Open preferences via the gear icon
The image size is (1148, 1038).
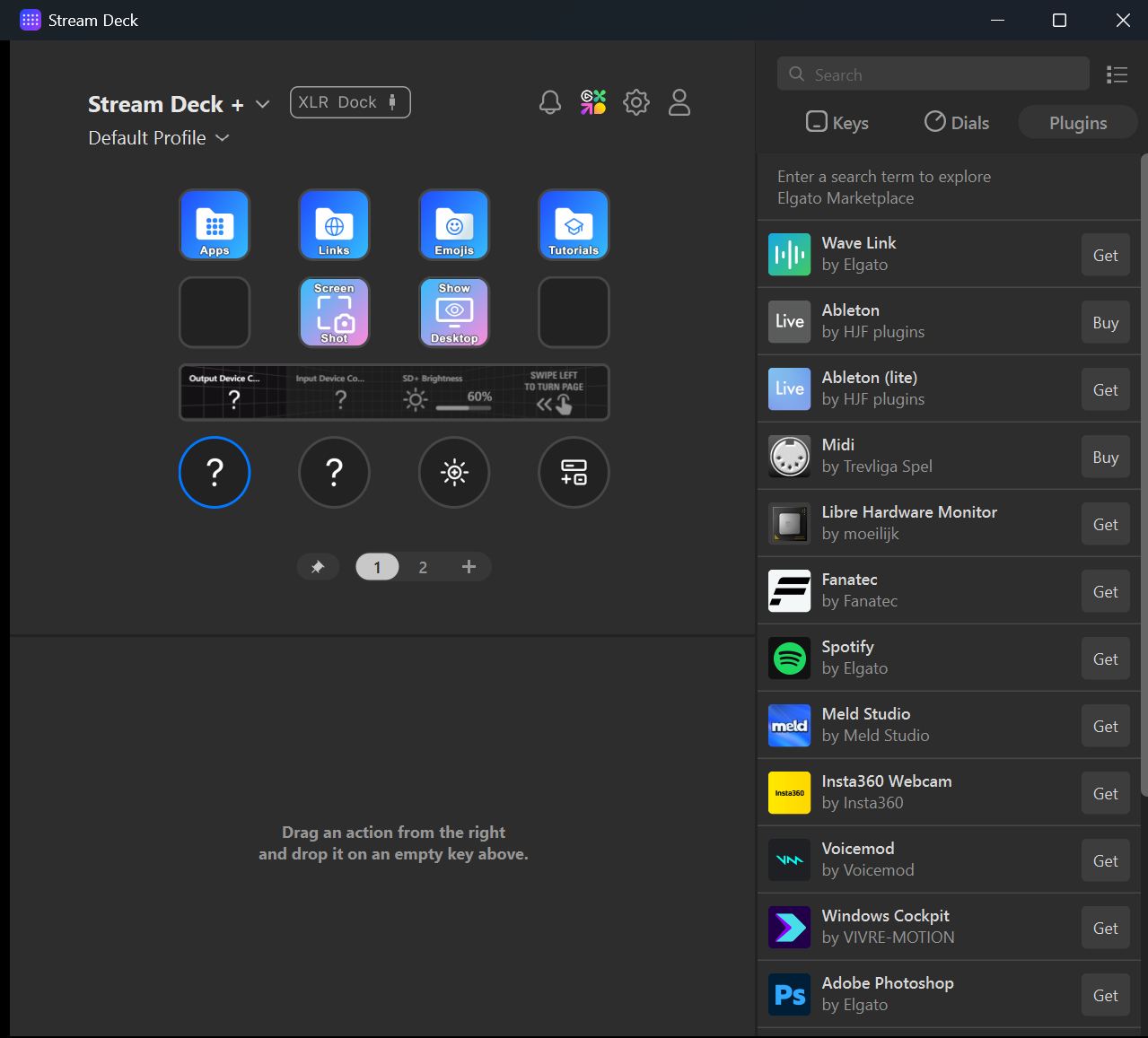pos(636,102)
